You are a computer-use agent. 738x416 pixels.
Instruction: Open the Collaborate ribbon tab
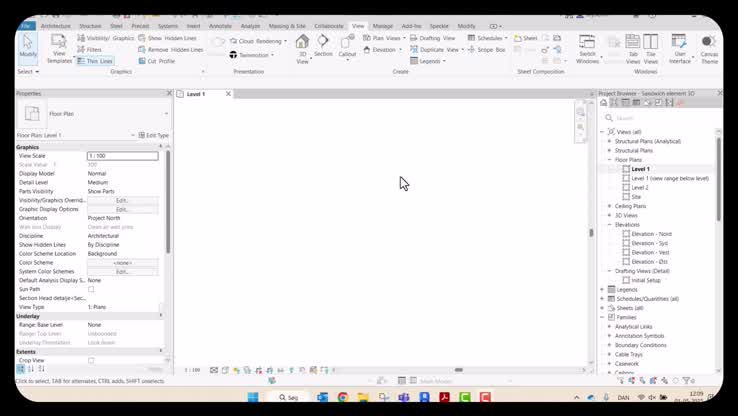pos(329,26)
